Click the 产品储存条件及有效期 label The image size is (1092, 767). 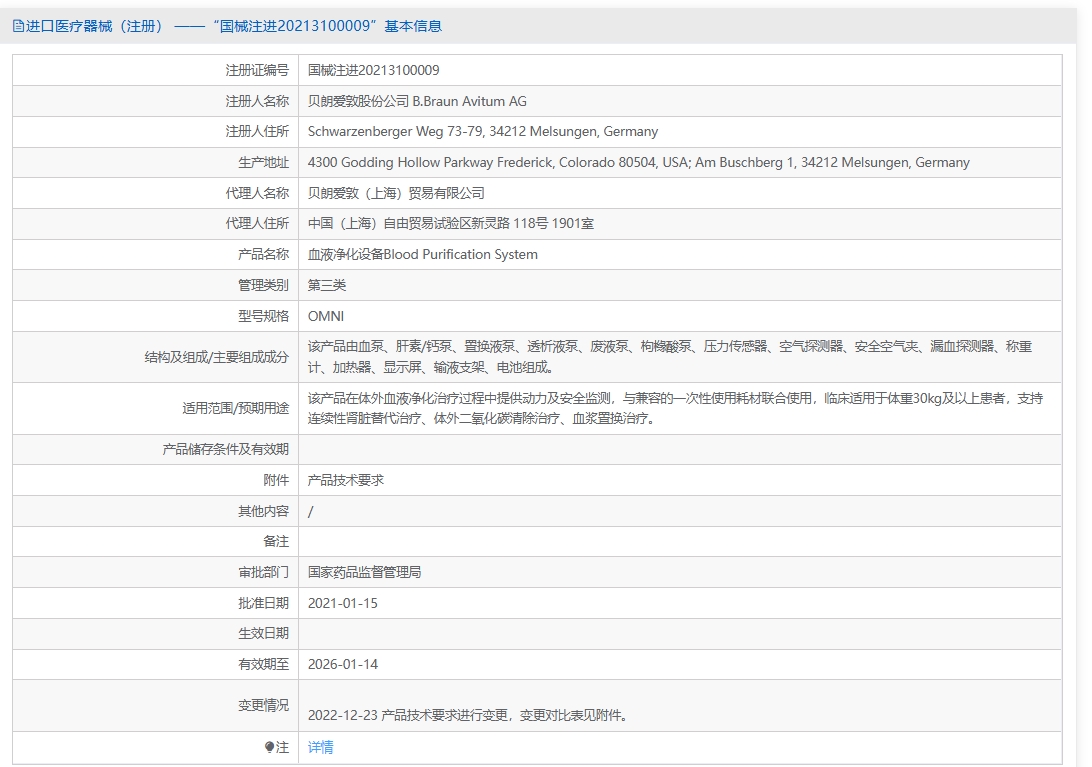[x=225, y=449]
